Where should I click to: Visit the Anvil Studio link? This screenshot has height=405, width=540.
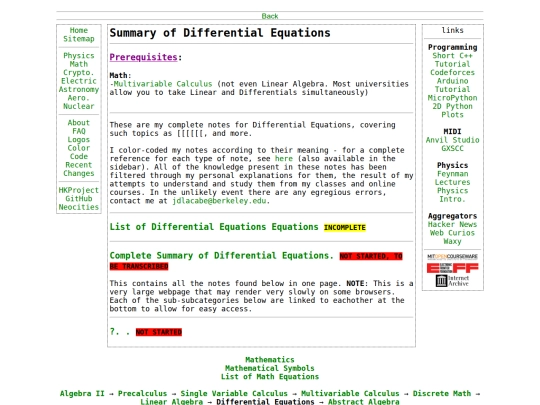pos(452,140)
